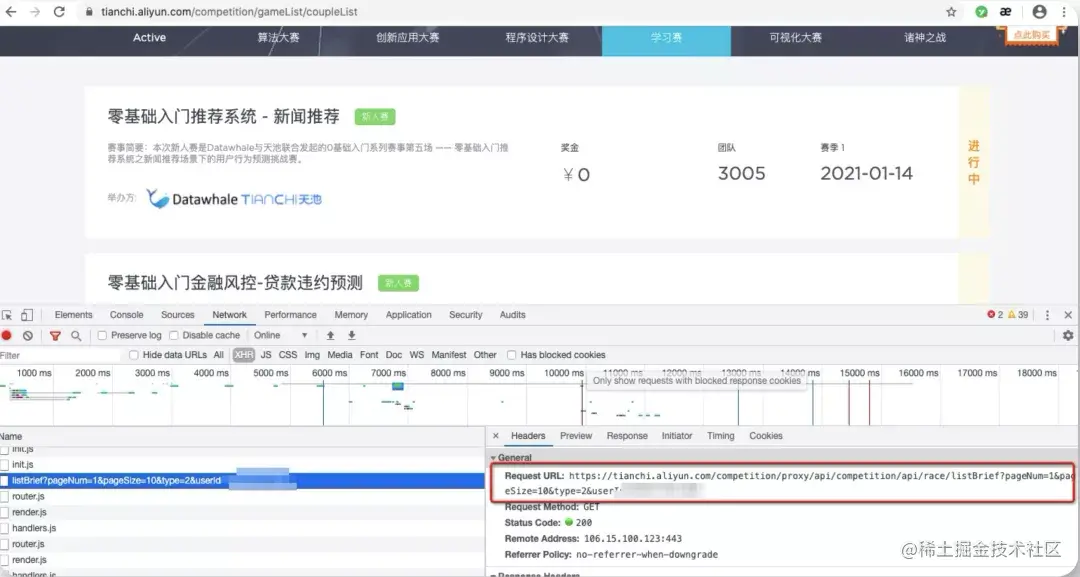
Task: Import HAR file upload arrow icon
Action: point(331,335)
